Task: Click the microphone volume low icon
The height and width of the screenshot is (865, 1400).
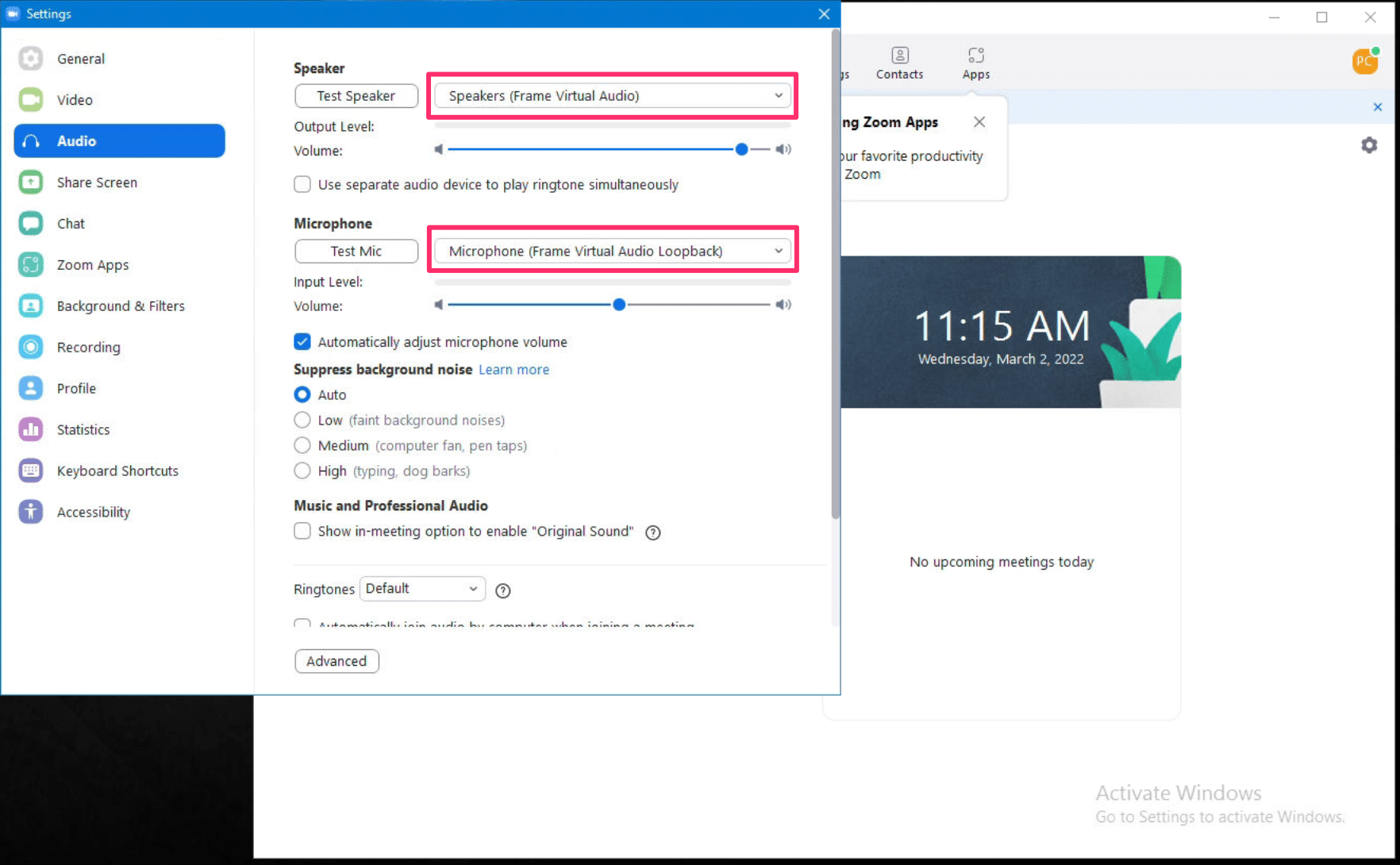Action: click(438, 305)
